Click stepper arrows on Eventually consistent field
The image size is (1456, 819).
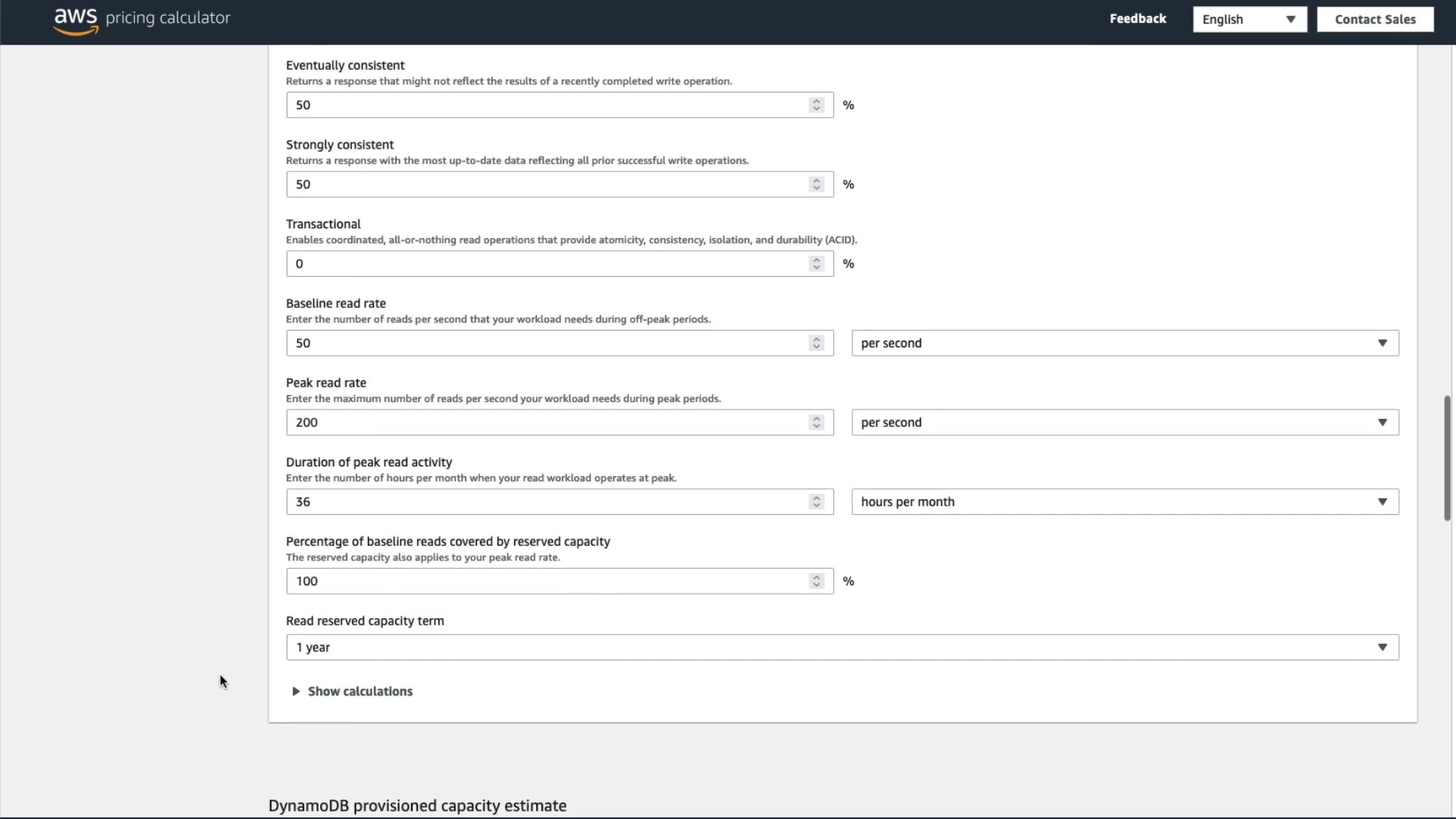tap(816, 105)
